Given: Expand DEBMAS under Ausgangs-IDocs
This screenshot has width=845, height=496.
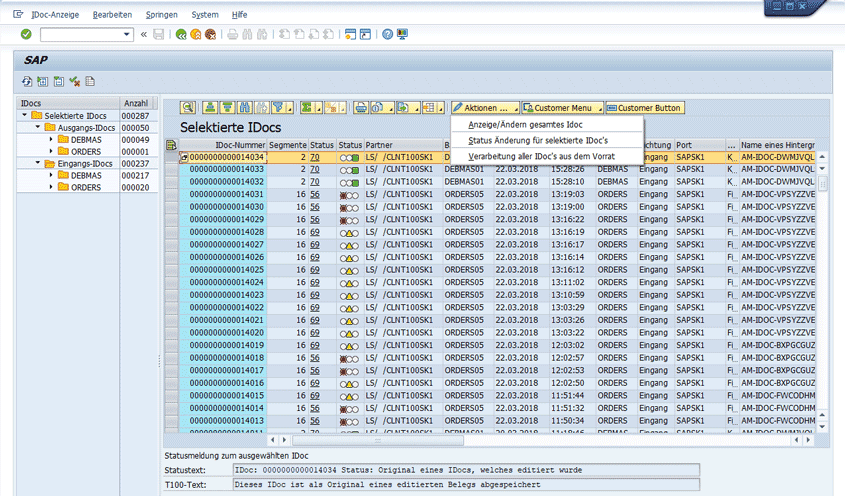Looking at the screenshot, I should (51, 139).
